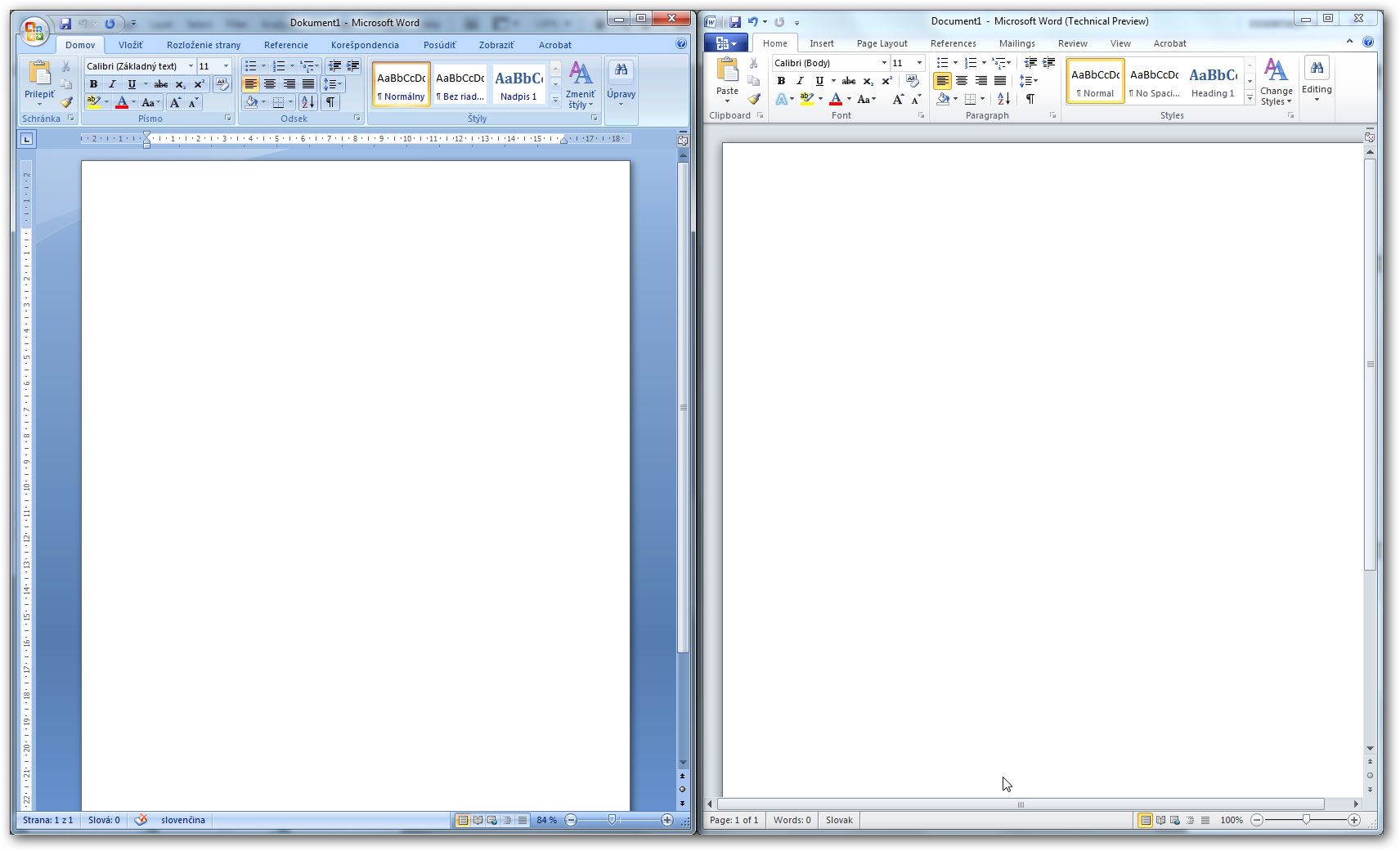Click Save floppy icon in left title bar

tap(65, 24)
